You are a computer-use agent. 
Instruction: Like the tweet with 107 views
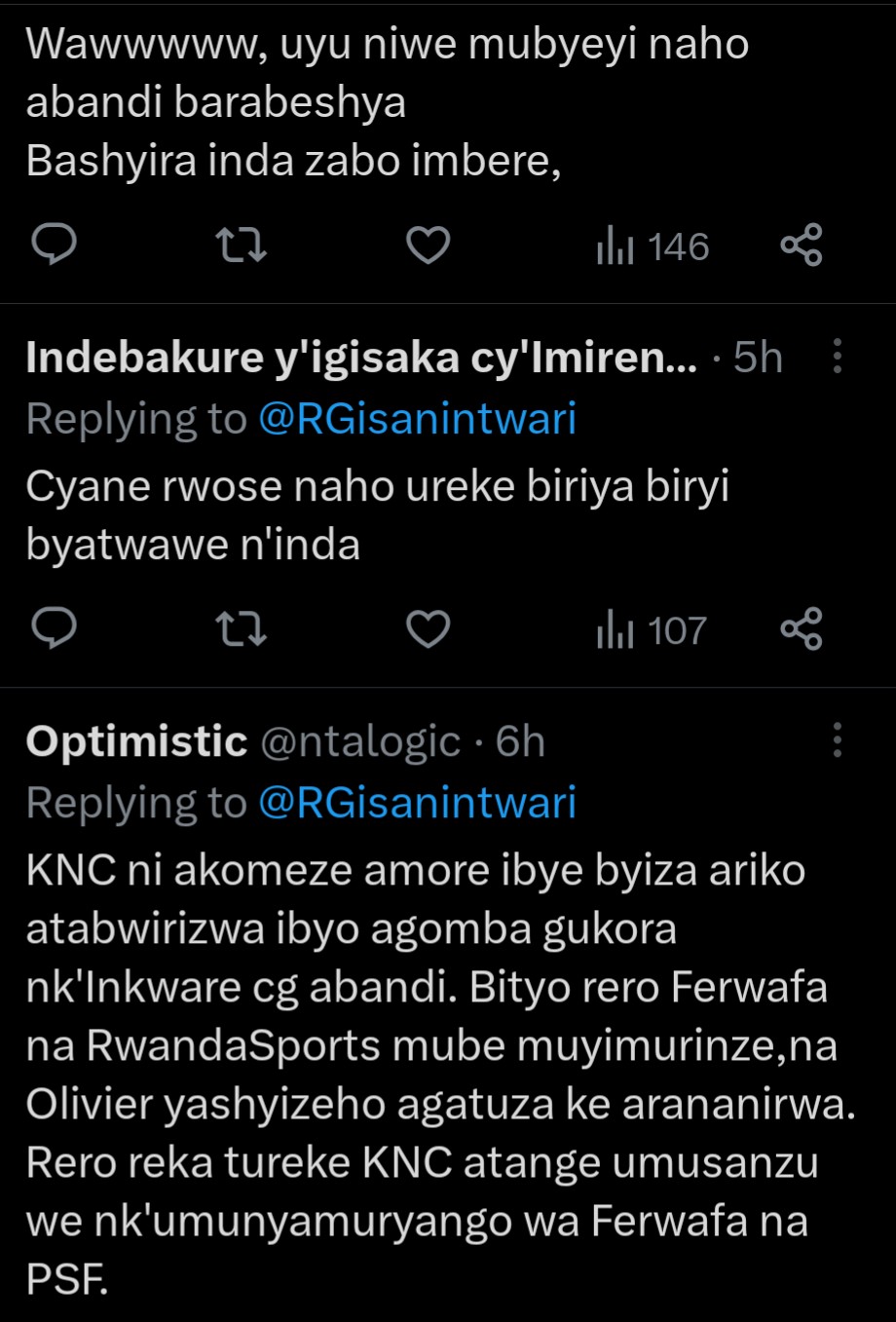coord(427,629)
